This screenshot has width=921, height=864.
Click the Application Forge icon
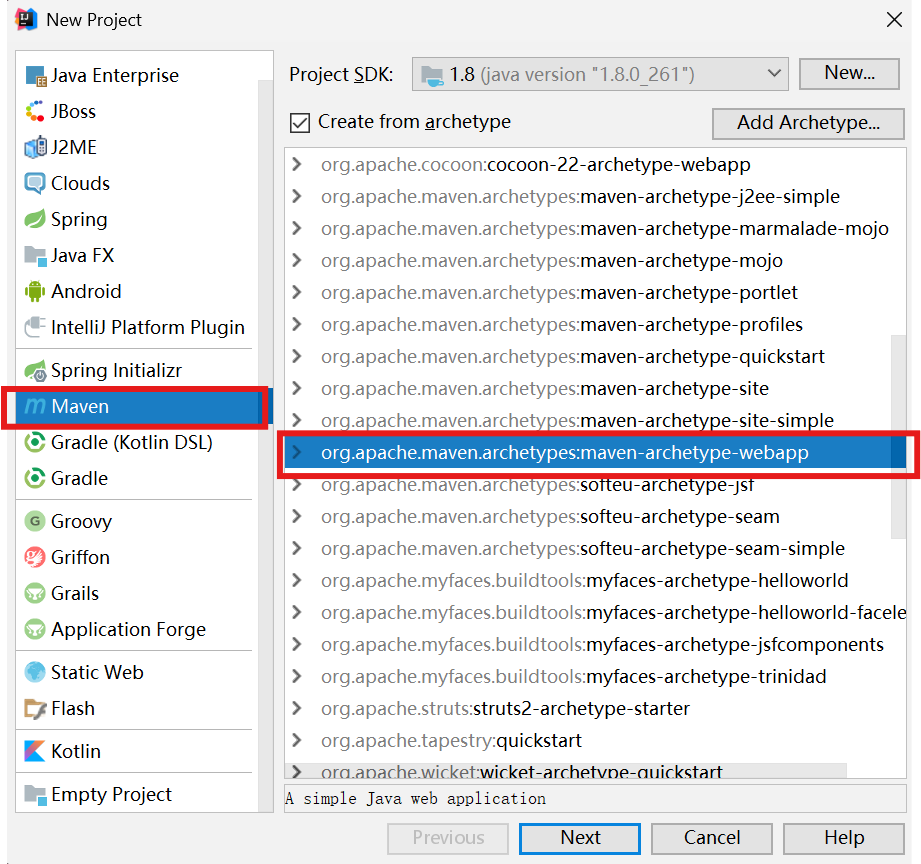(35, 629)
